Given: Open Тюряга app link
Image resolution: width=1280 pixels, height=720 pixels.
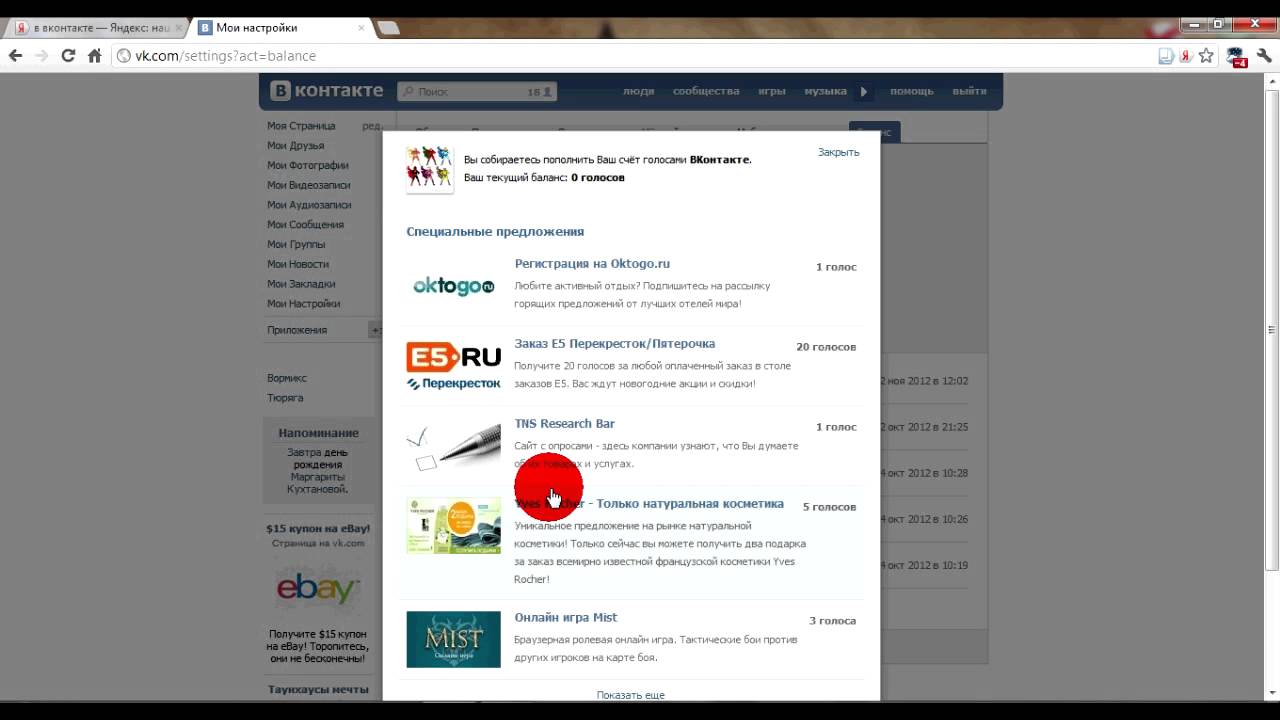Looking at the screenshot, I should [x=284, y=398].
